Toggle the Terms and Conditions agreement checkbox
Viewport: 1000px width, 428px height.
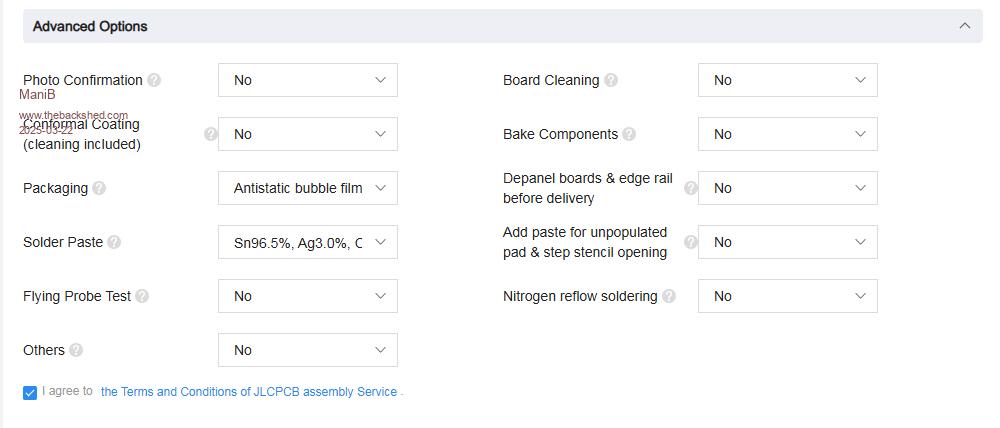click(30, 392)
